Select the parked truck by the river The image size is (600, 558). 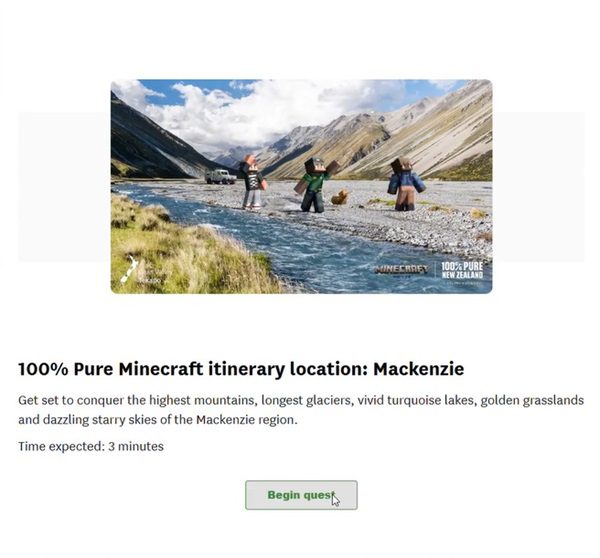(220, 176)
